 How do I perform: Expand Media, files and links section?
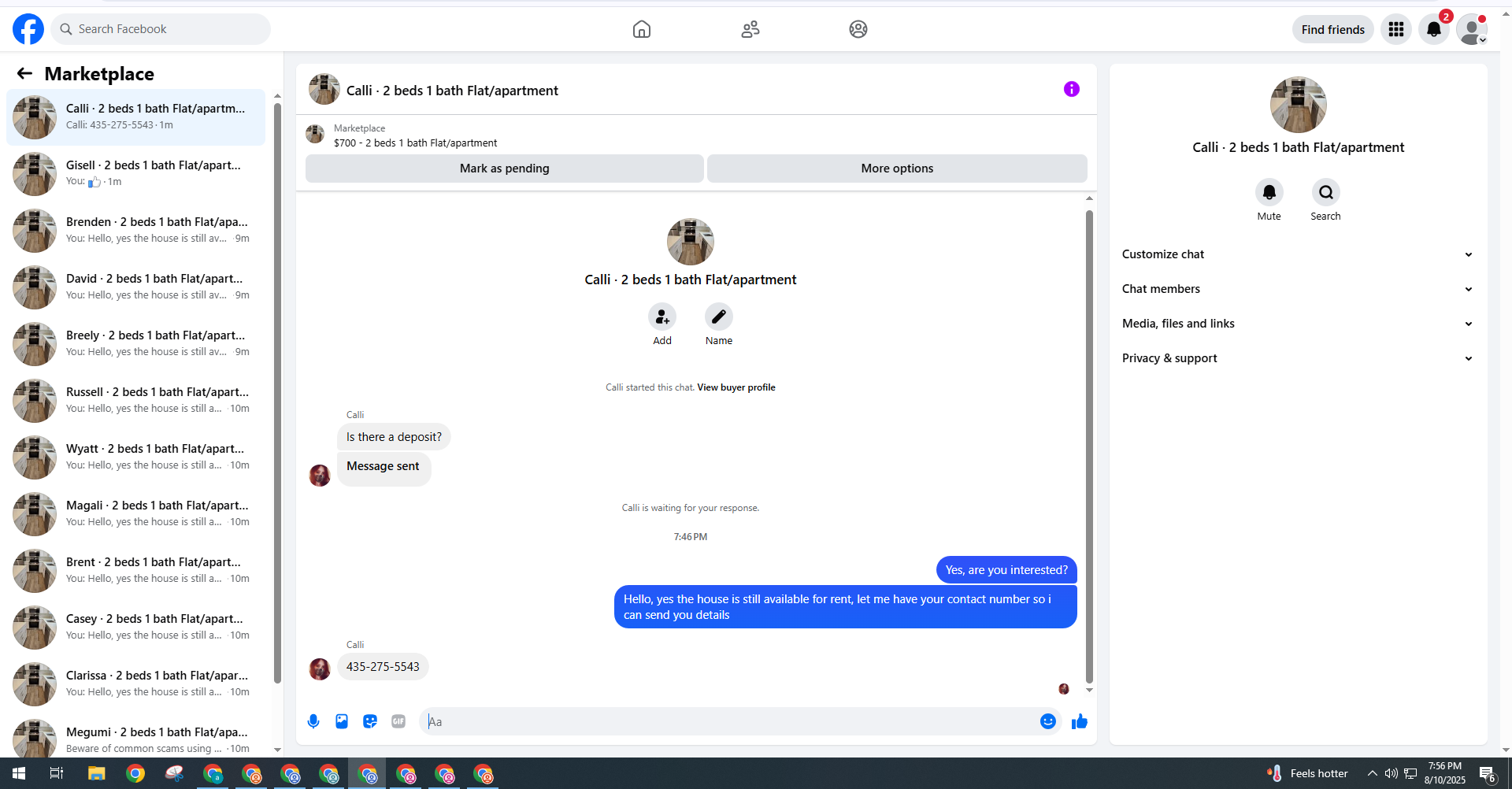pos(1299,324)
